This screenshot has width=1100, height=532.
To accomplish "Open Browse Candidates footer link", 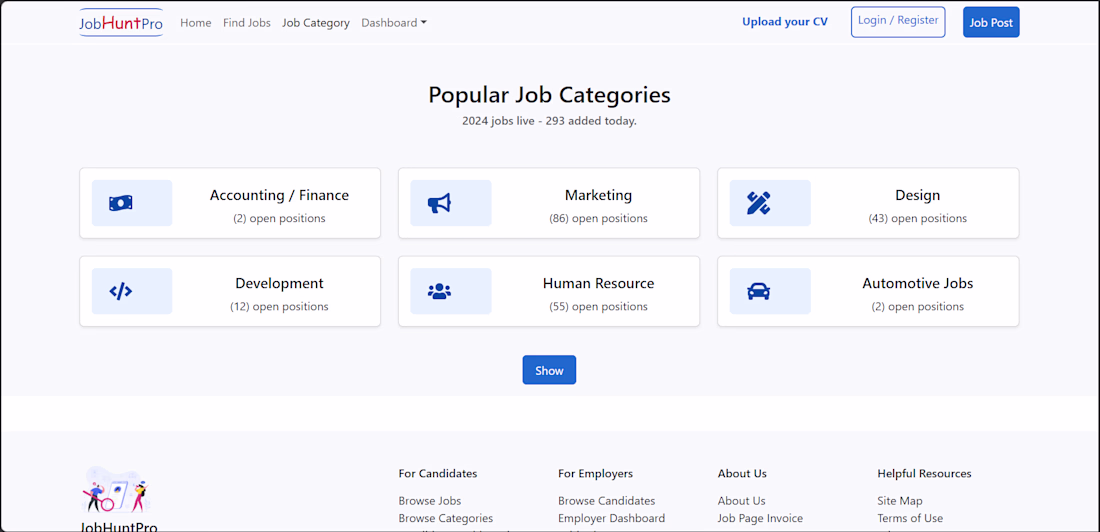I will 607,501.
